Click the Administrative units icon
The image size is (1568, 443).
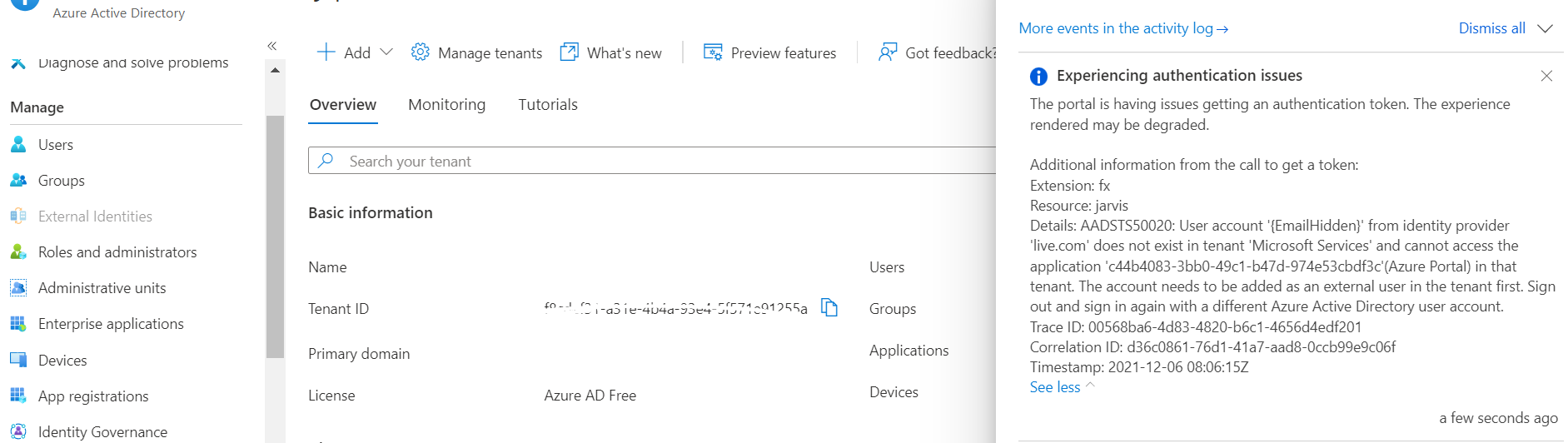pyautogui.click(x=18, y=287)
